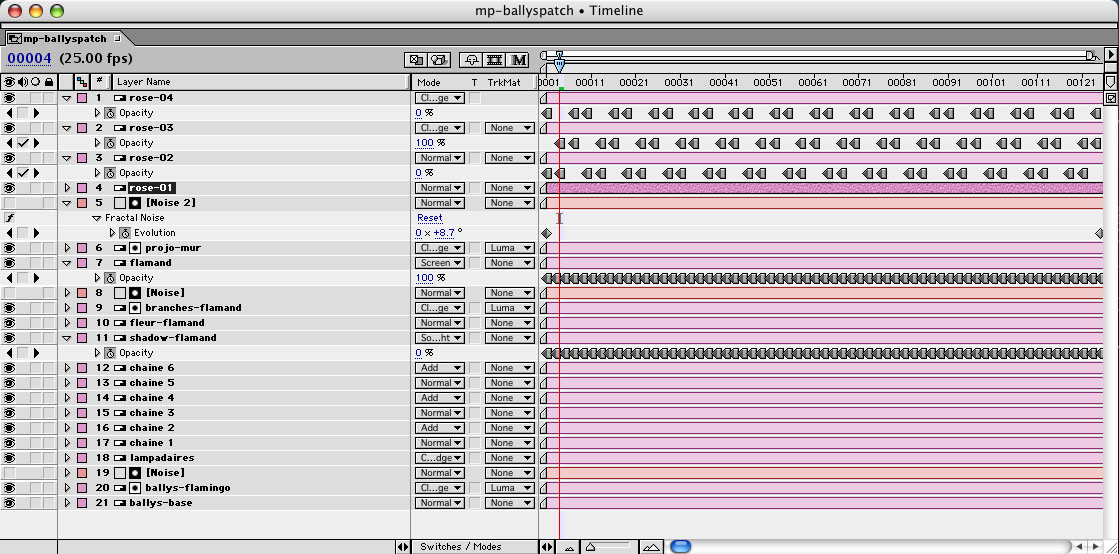Viewport: 1119px width, 554px height.
Task: Open TrkMat dropdown for projo-mur layer
Action: coord(509,248)
